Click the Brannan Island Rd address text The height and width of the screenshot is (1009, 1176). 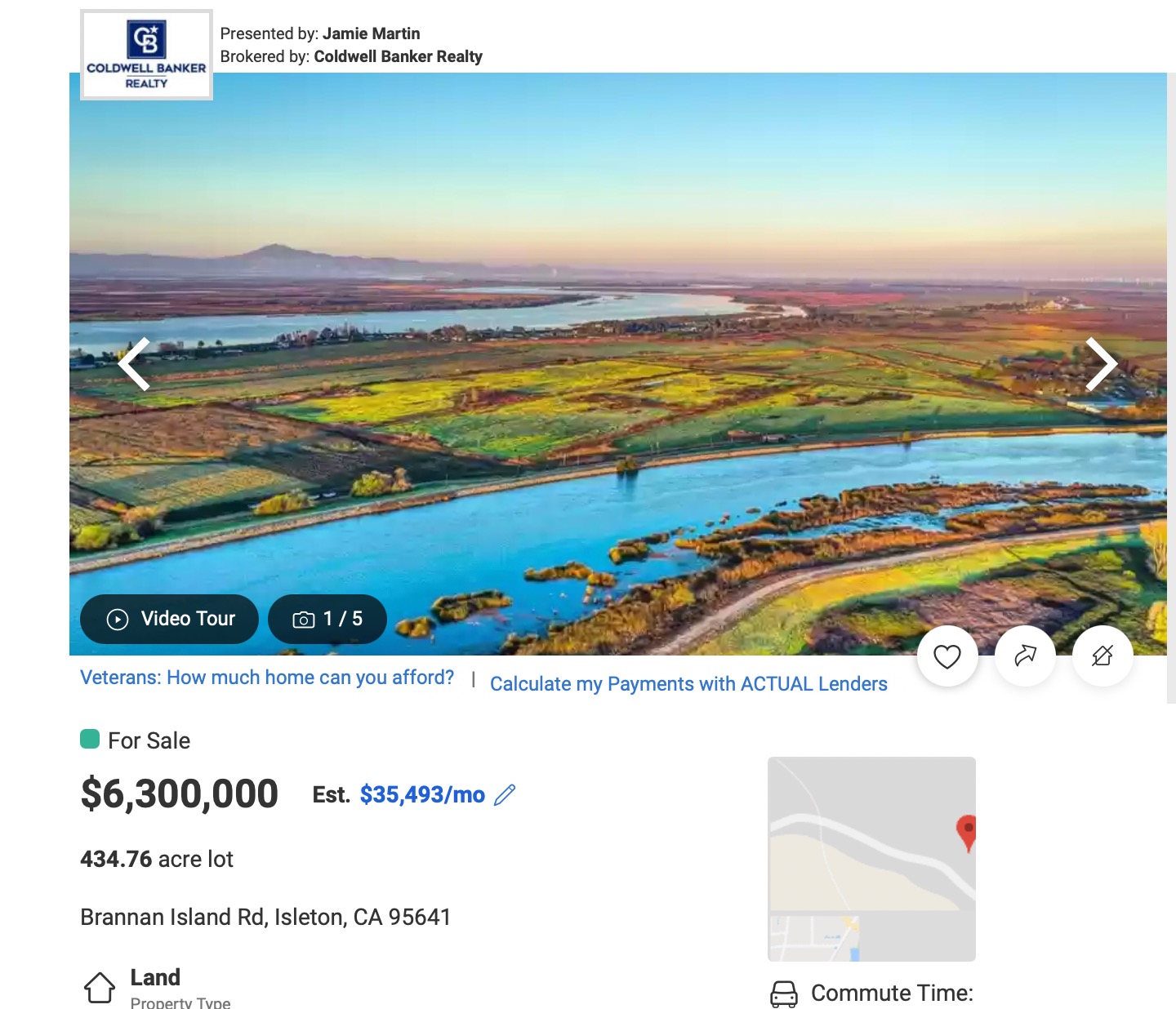pyautogui.click(x=265, y=918)
